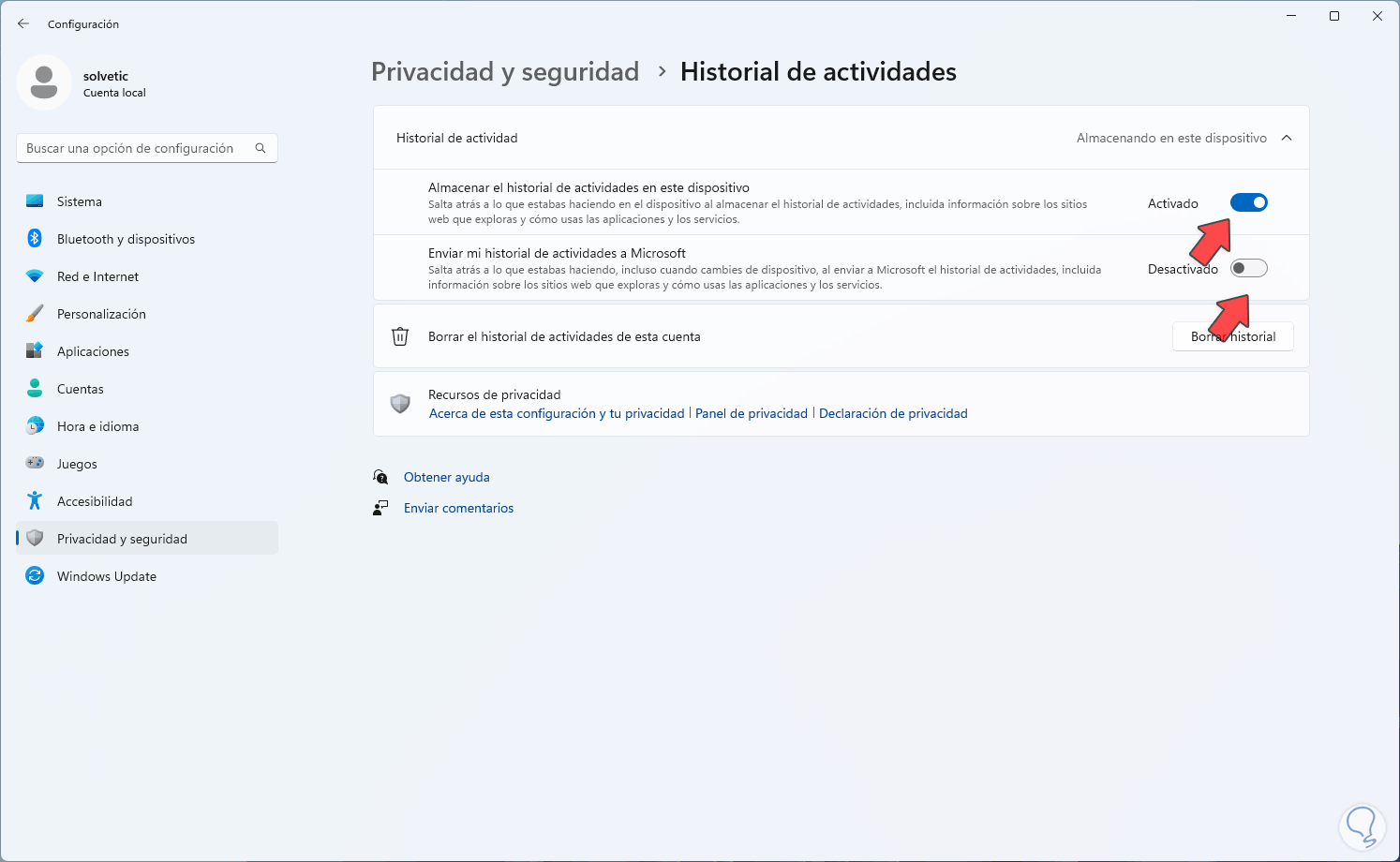The image size is (1400, 862).
Task: Select Cuentas in sidebar
Action: (x=147, y=389)
